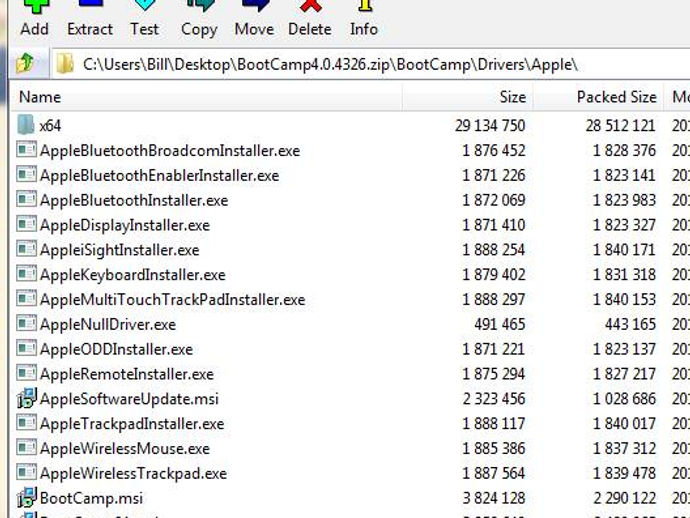Click packed size value 2 290 122
The height and width of the screenshot is (518, 690).
click(624, 498)
